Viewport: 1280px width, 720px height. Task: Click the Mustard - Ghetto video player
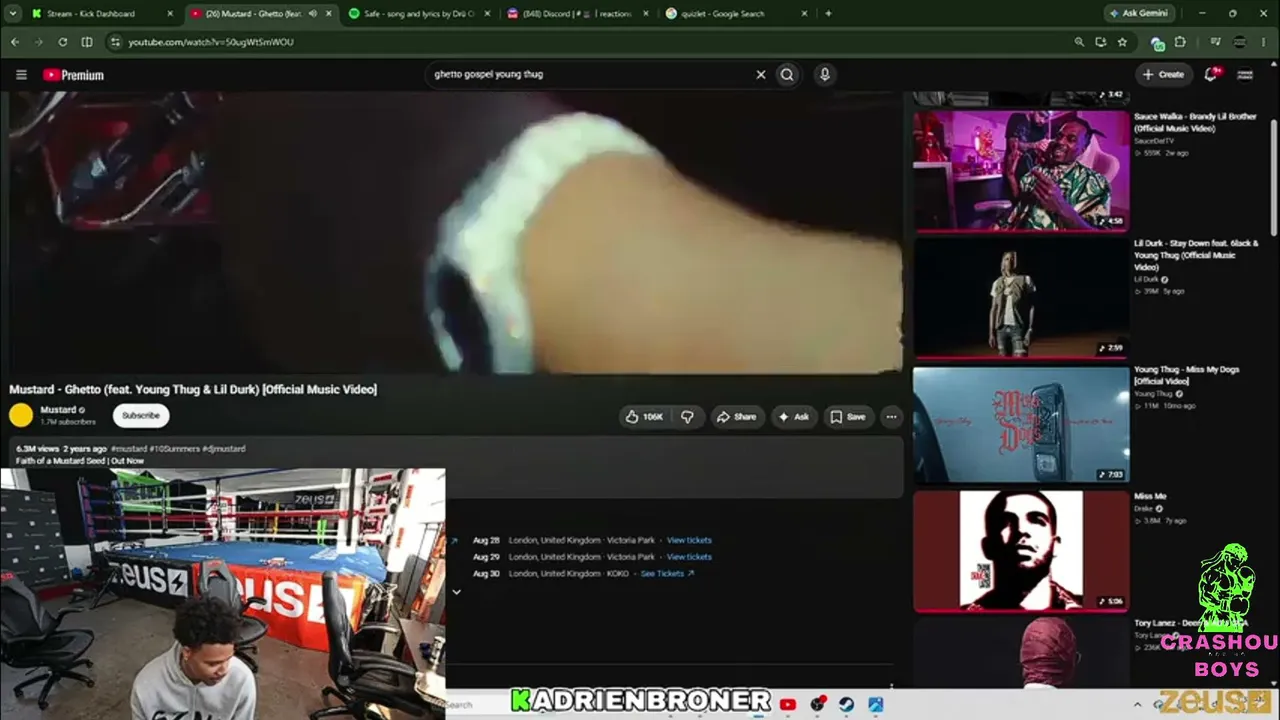click(x=455, y=232)
